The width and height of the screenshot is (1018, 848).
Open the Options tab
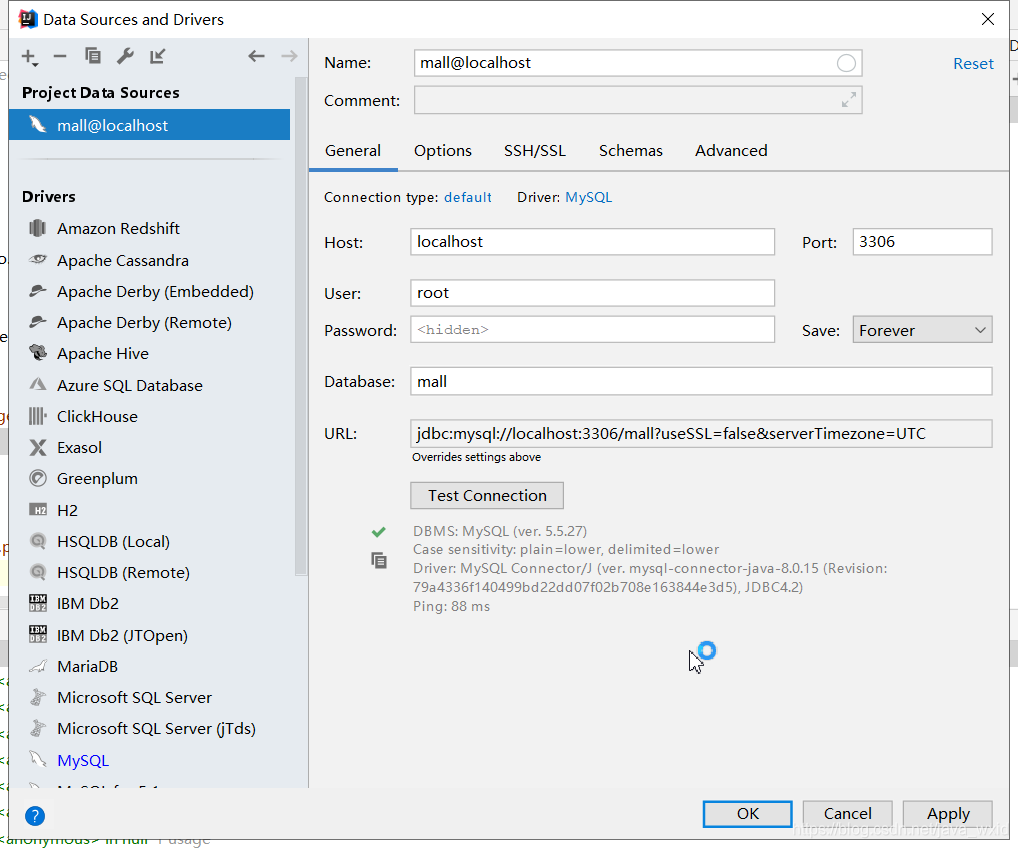pyautogui.click(x=443, y=151)
